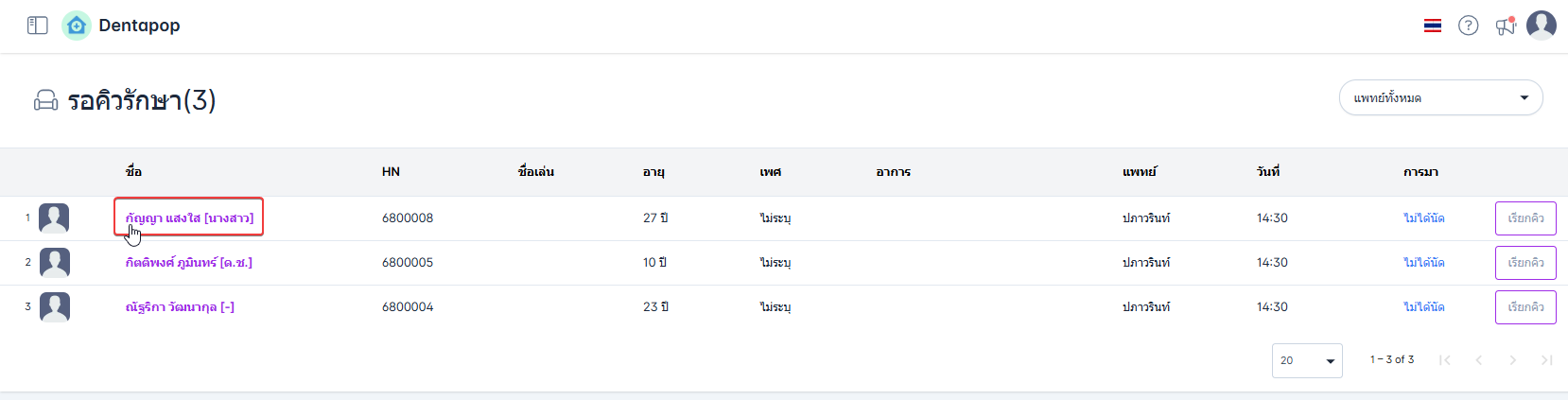Jump to last page pagination arrow
The width and height of the screenshot is (1568, 400).
coord(1547,360)
